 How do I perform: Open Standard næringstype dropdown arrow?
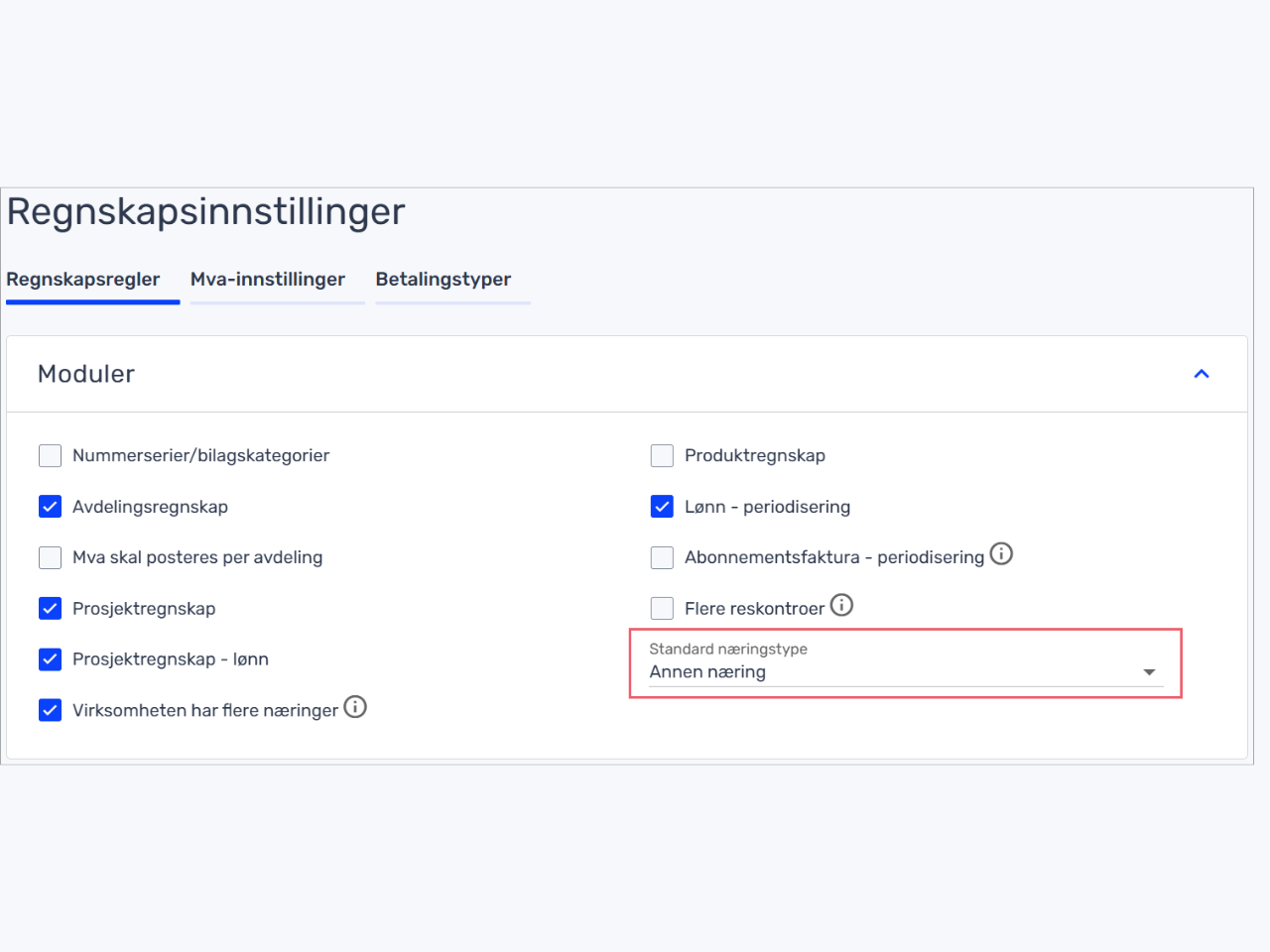tap(1149, 672)
